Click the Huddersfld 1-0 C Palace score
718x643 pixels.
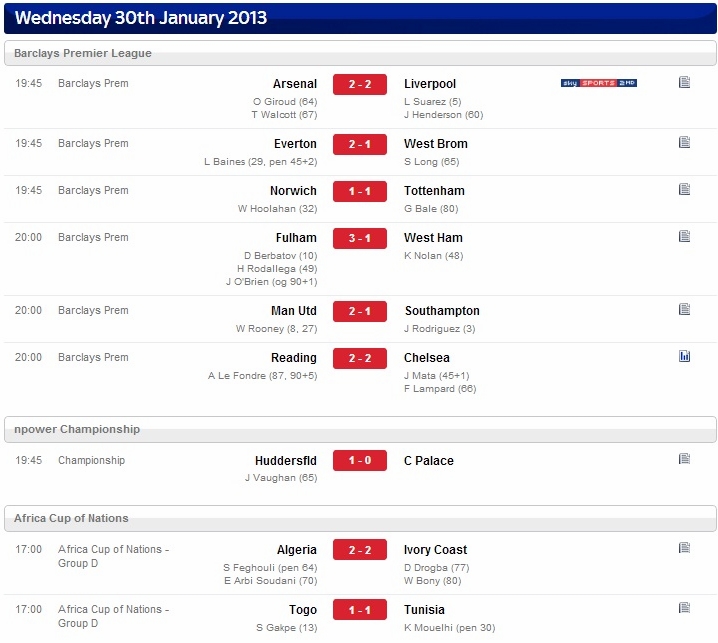point(359,460)
